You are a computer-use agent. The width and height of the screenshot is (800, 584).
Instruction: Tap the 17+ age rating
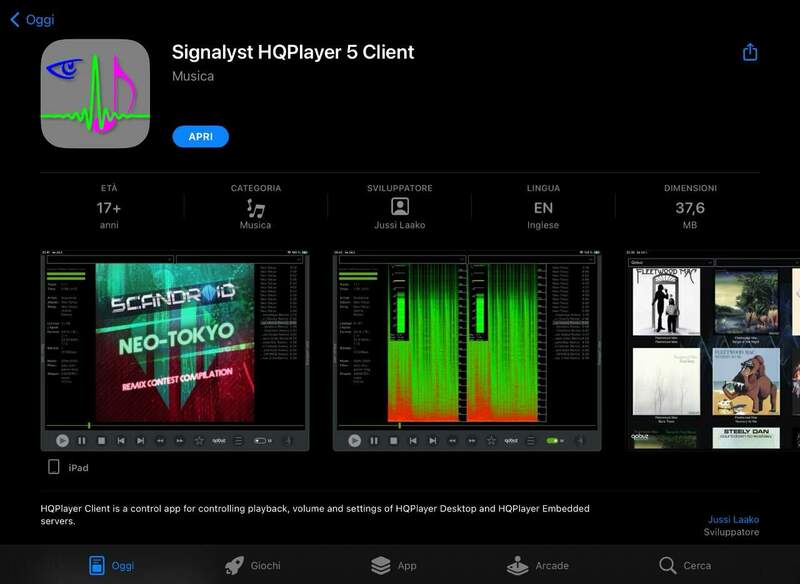pos(110,207)
